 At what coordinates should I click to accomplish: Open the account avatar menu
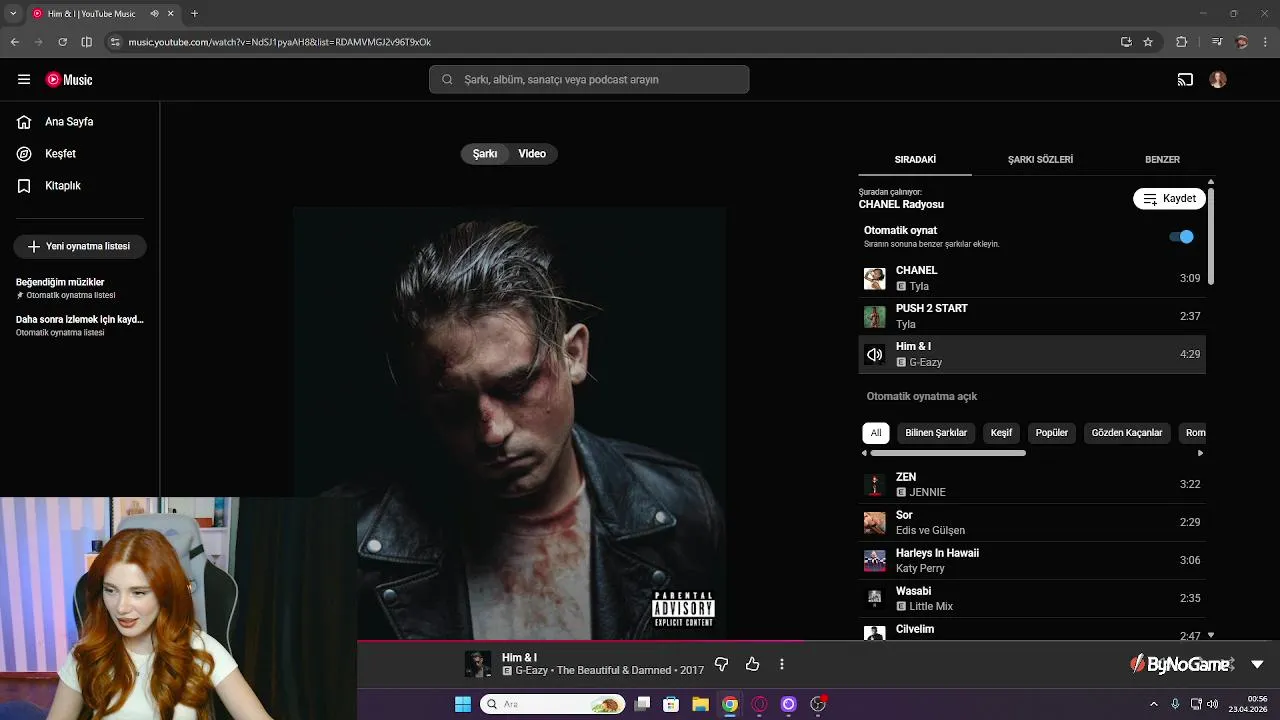coord(1217,80)
